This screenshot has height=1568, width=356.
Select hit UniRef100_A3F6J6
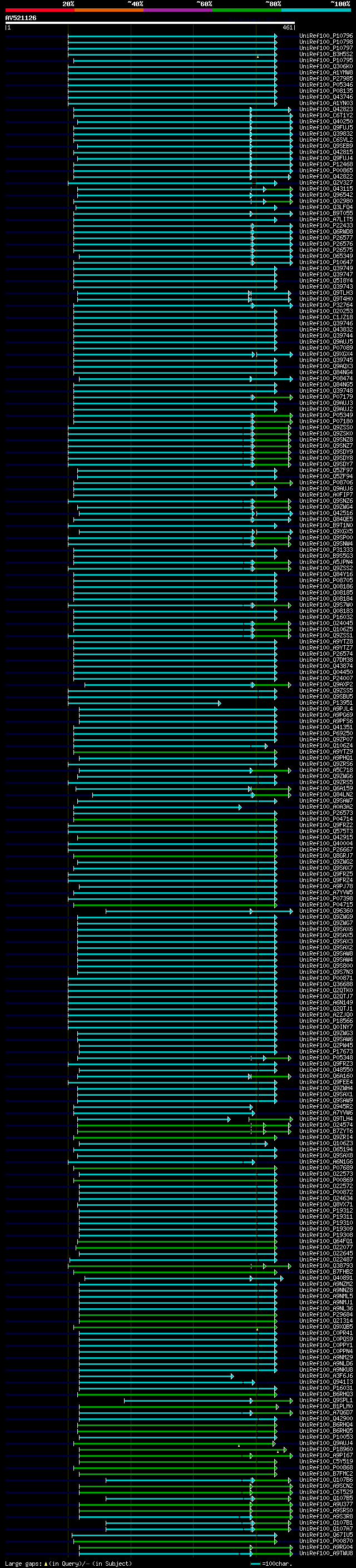326,1376
